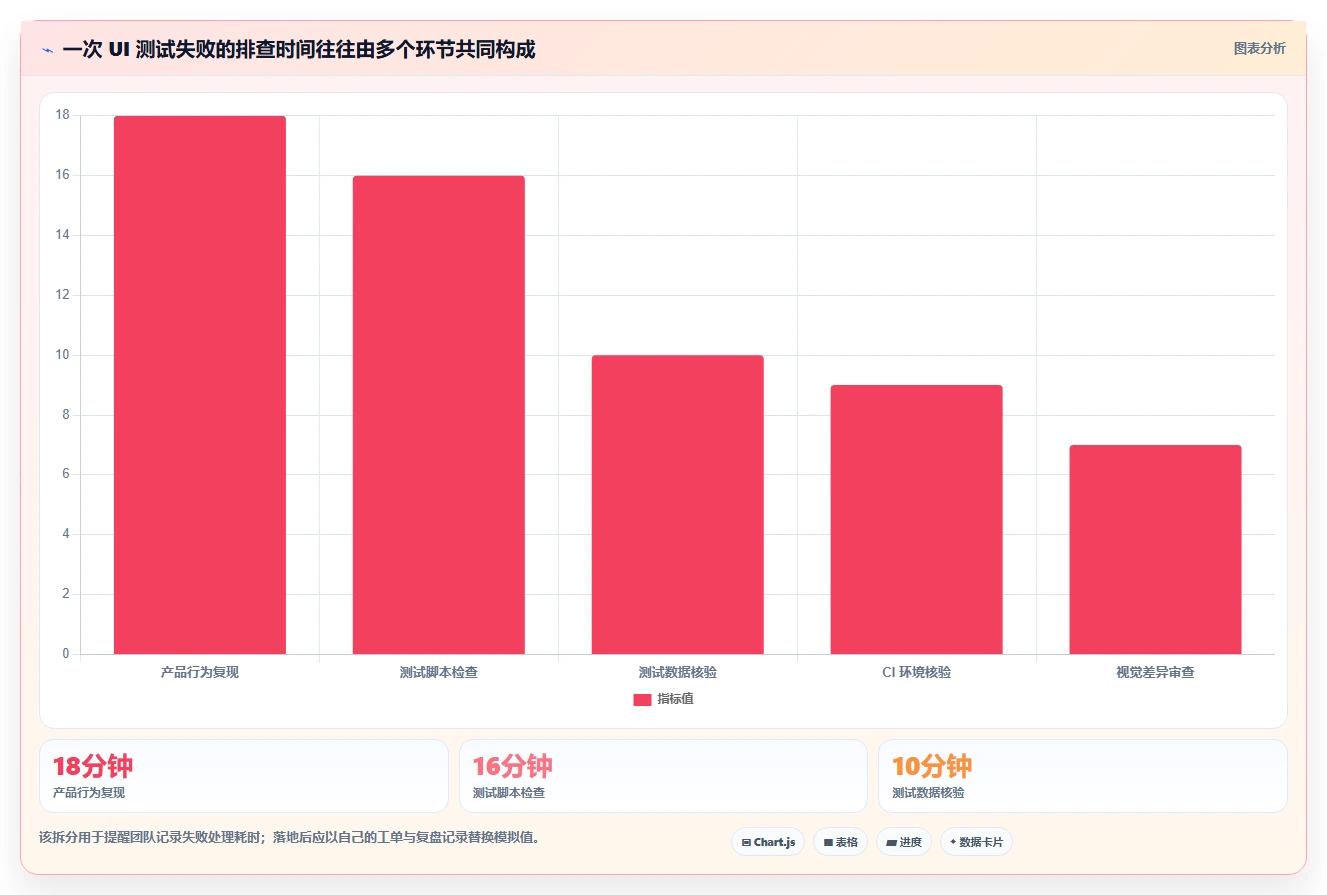The width and height of the screenshot is (1327, 895).
Task: Click the CI 环境核验 x-axis label
Action: click(916, 672)
